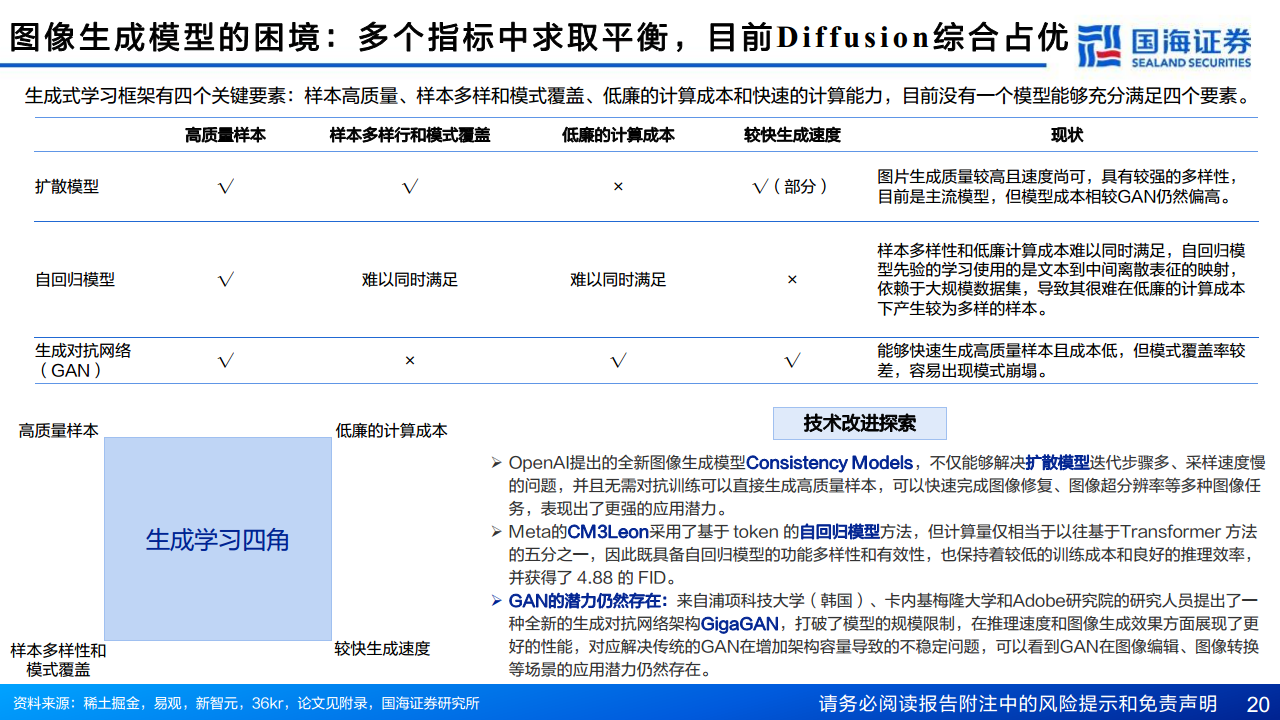Click the table header 高质量样本
The width and height of the screenshot is (1280, 720).
[x=225, y=135]
